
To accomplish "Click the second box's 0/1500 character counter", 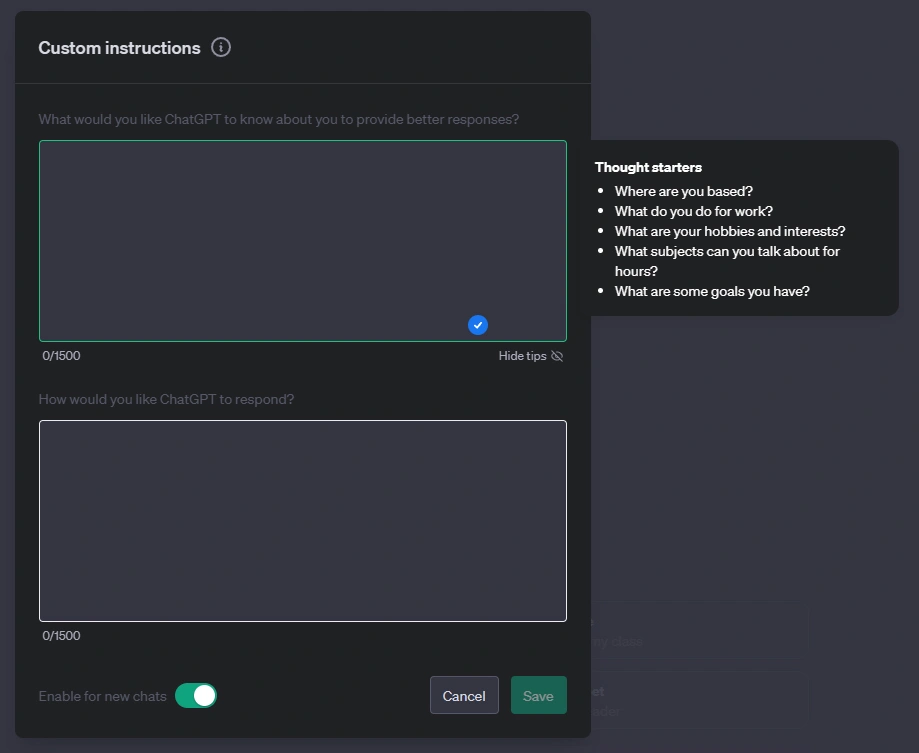I will tap(62, 636).
